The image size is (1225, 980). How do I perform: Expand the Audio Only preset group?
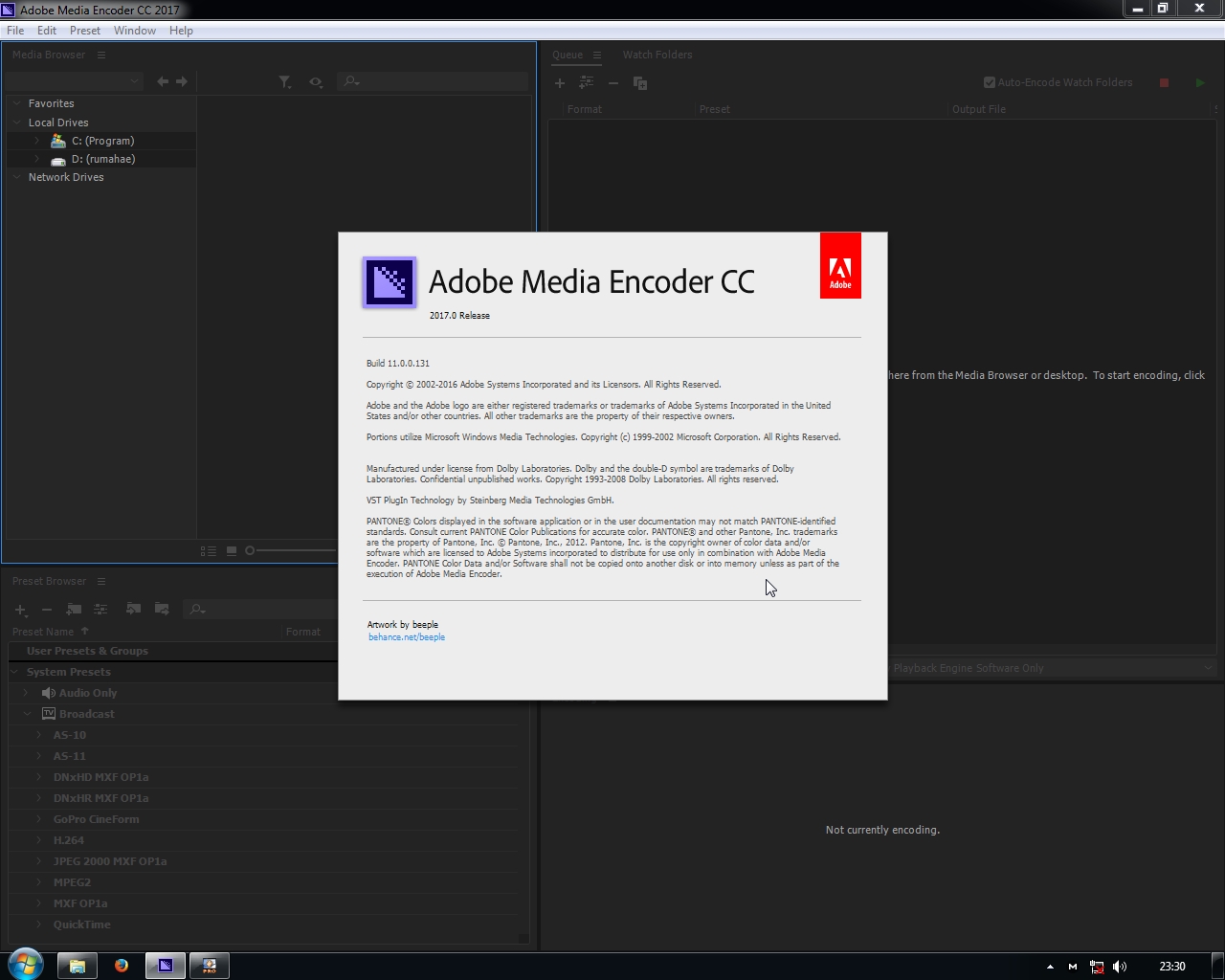click(26, 693)
